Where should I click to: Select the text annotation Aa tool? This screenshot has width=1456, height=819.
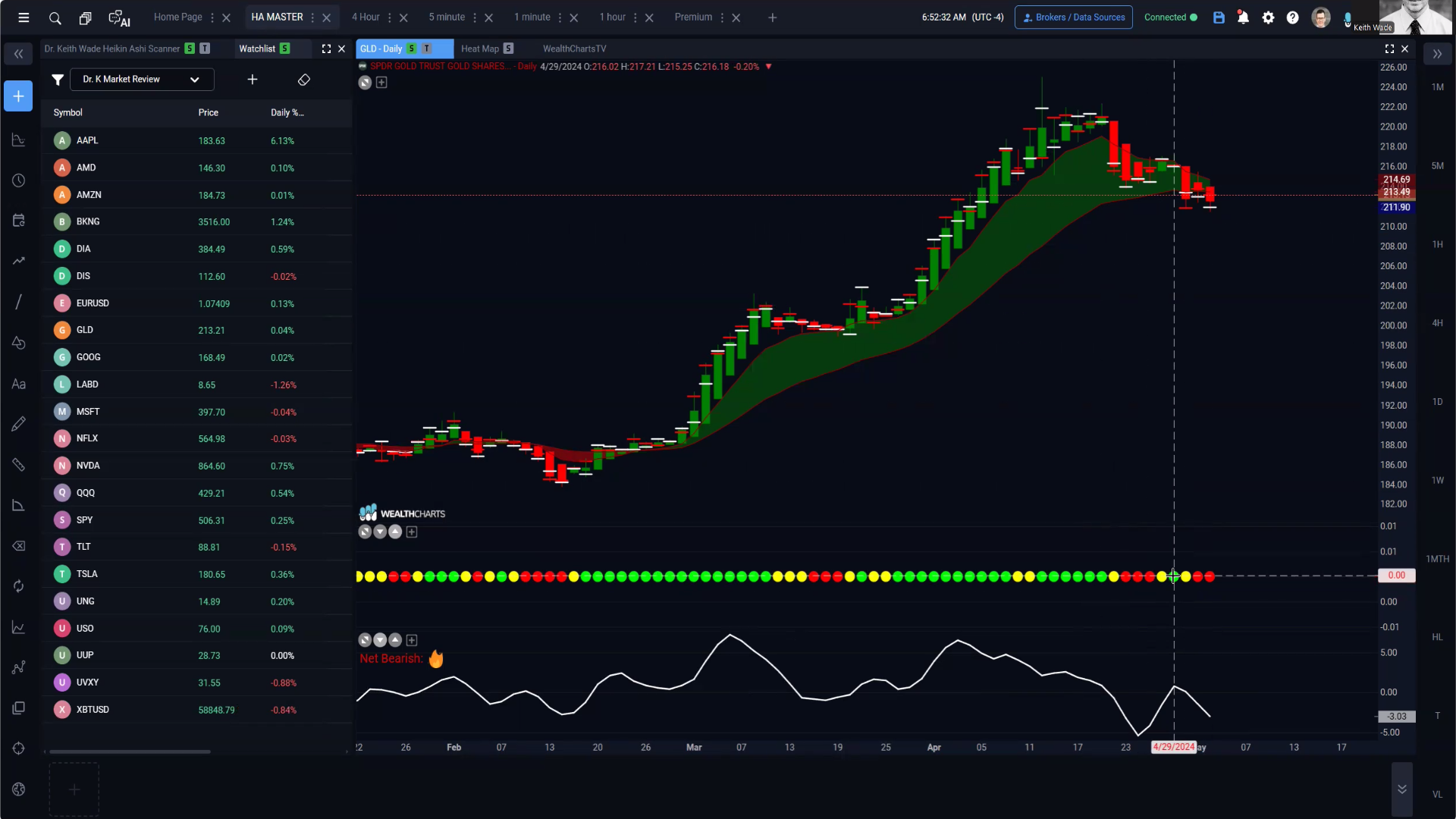18,384
